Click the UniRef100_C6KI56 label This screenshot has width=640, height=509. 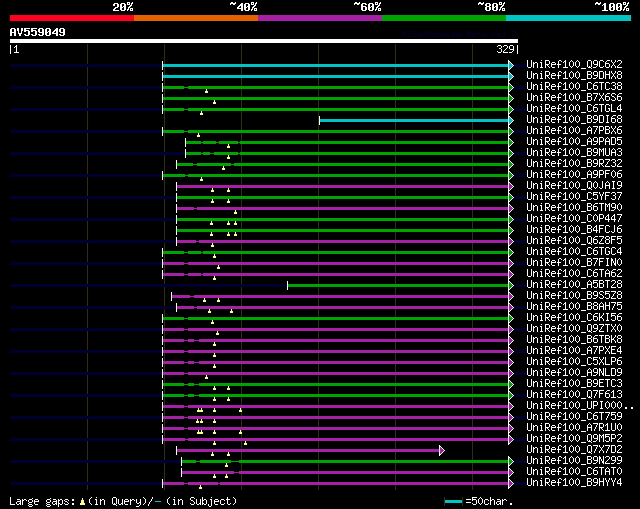pos(574,318)
